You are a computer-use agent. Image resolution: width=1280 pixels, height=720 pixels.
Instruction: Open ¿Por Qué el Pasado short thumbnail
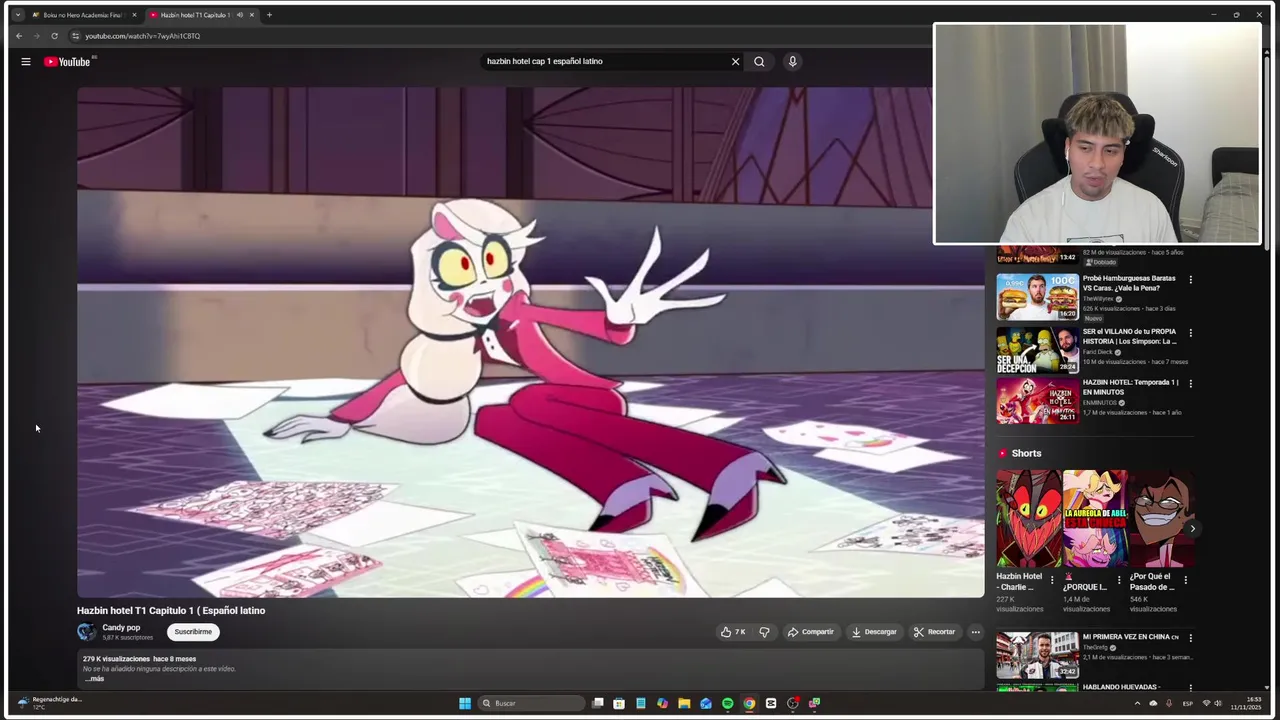pyautogui.click(x=1161, y=518)
